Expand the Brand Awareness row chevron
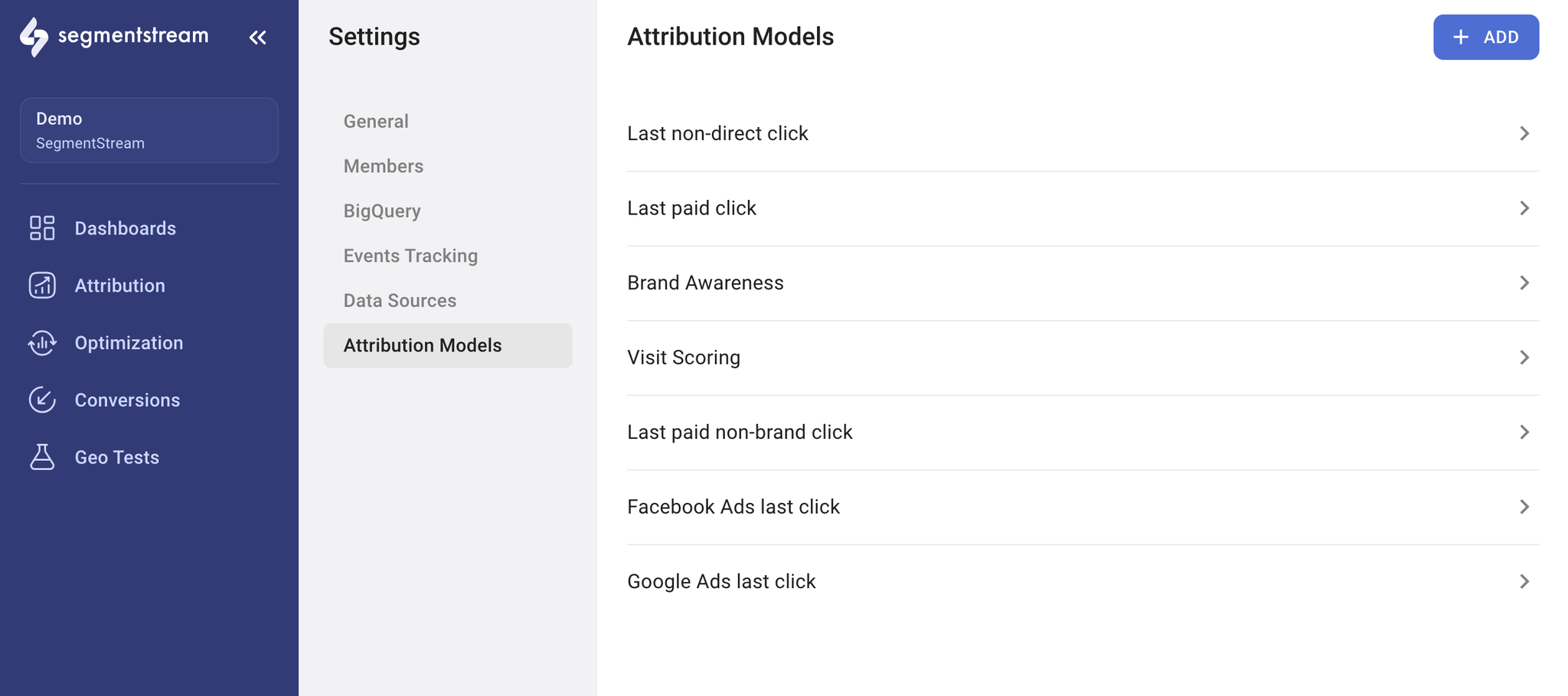Viewport: 1568px width, 696px height. [1524, 283]
